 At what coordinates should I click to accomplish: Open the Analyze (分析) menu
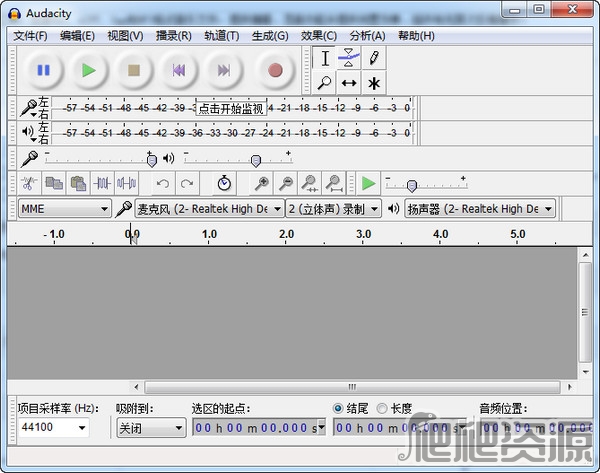pos(367,36)
